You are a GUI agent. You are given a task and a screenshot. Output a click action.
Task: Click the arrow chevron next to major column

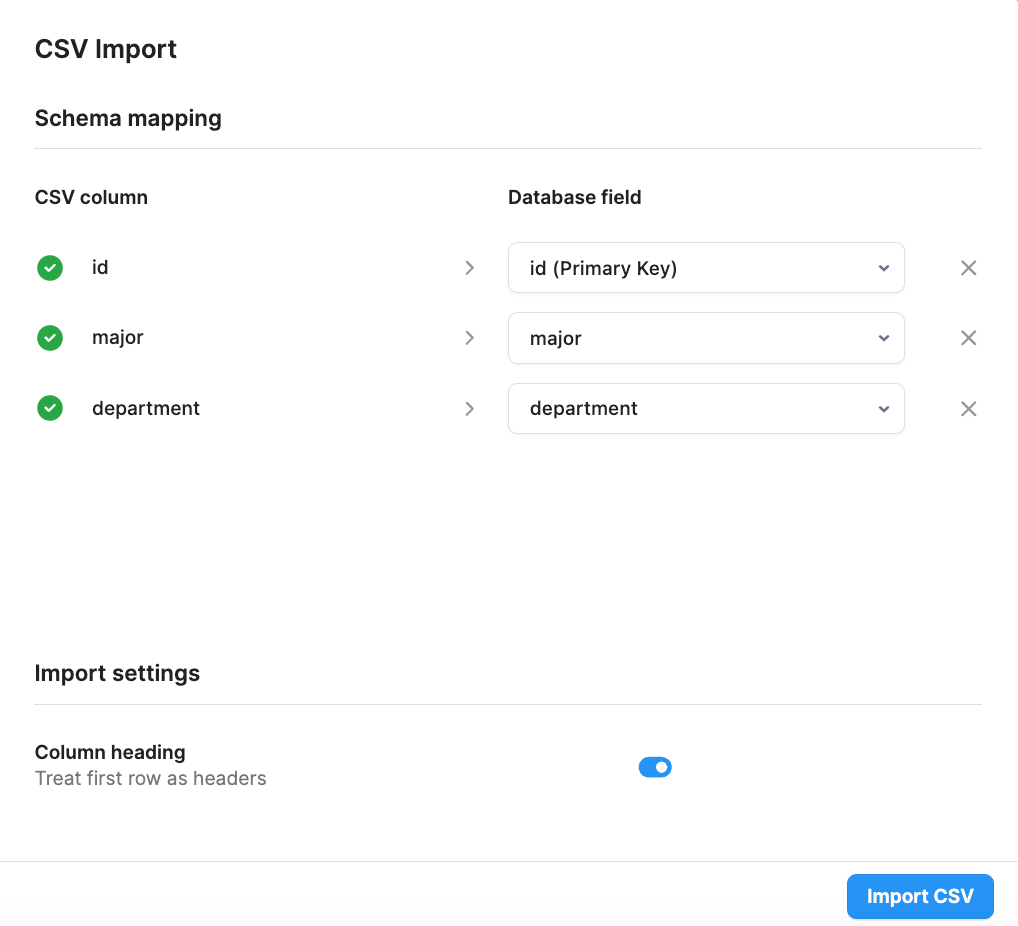point(469,338)
